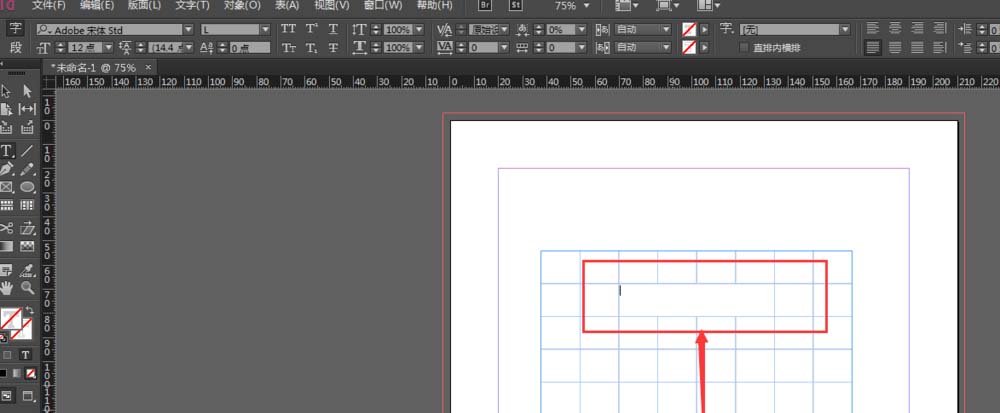Close the 未命名-1 document tab

148,65
